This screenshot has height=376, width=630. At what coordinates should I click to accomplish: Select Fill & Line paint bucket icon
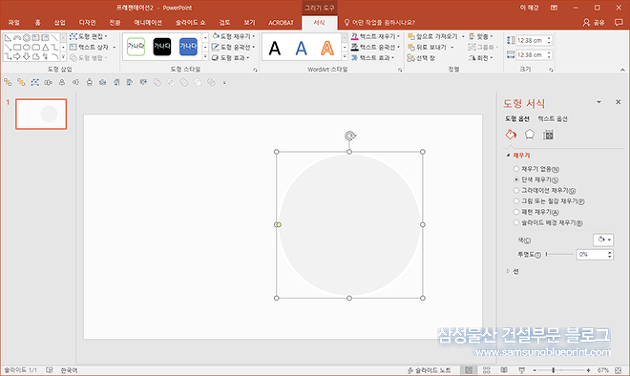[511, 135]
